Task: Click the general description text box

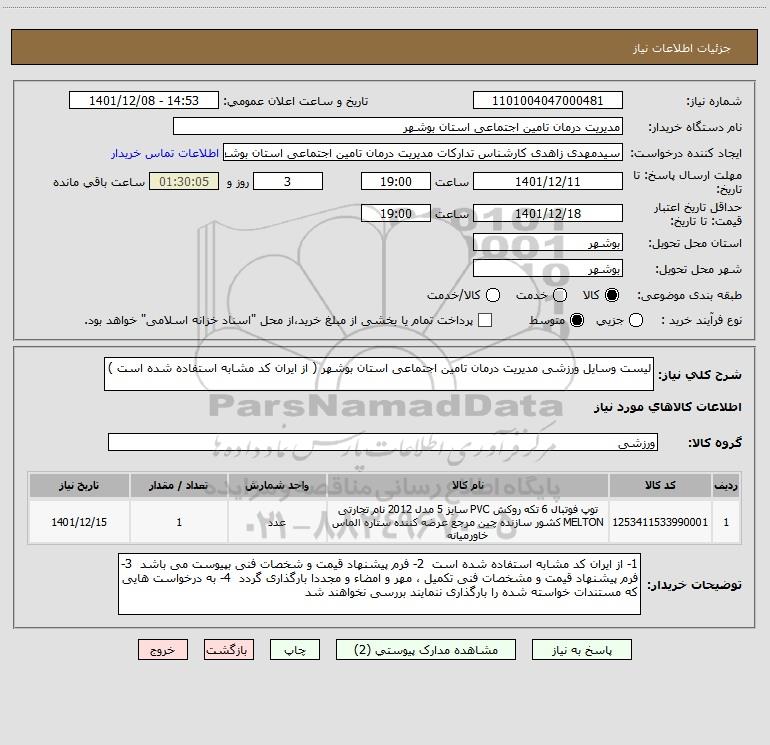Action: [379, 374]
